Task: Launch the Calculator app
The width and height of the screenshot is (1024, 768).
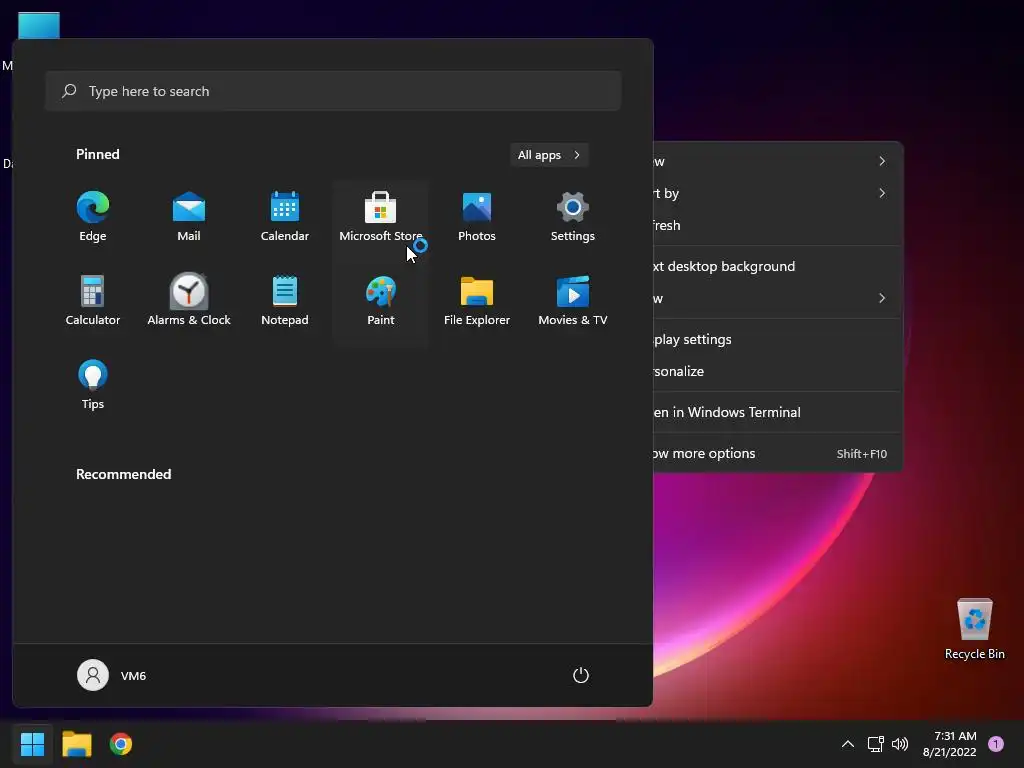Action: point(93,301)
